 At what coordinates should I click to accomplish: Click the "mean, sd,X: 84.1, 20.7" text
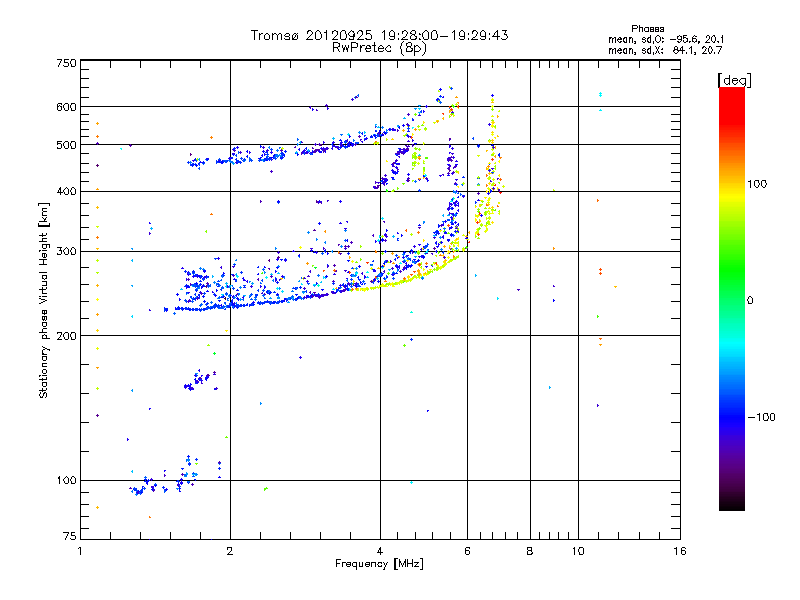click(665, 51)
